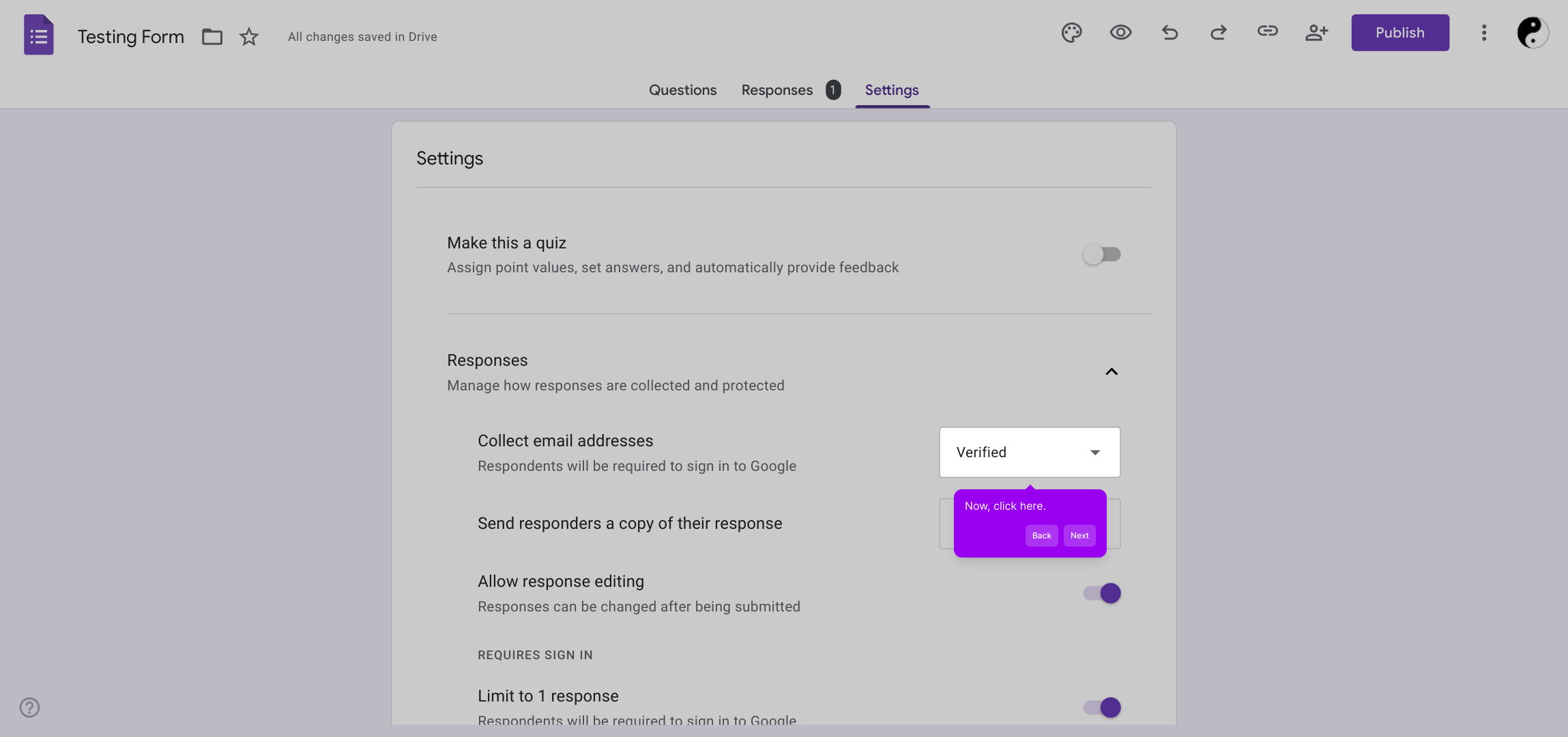Click the 'Collect email addresses' label
This screenshot has height=737, width=1568.
click(x=566, y=441)
